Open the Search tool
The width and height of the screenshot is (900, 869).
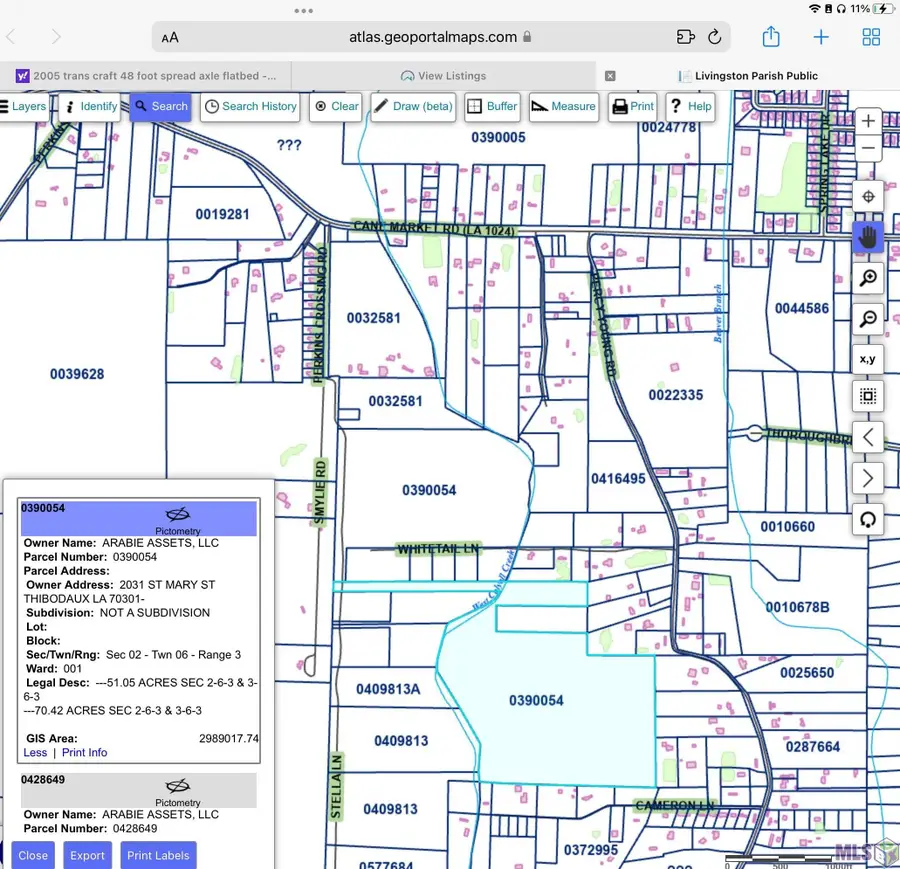[x=161, y=106]
